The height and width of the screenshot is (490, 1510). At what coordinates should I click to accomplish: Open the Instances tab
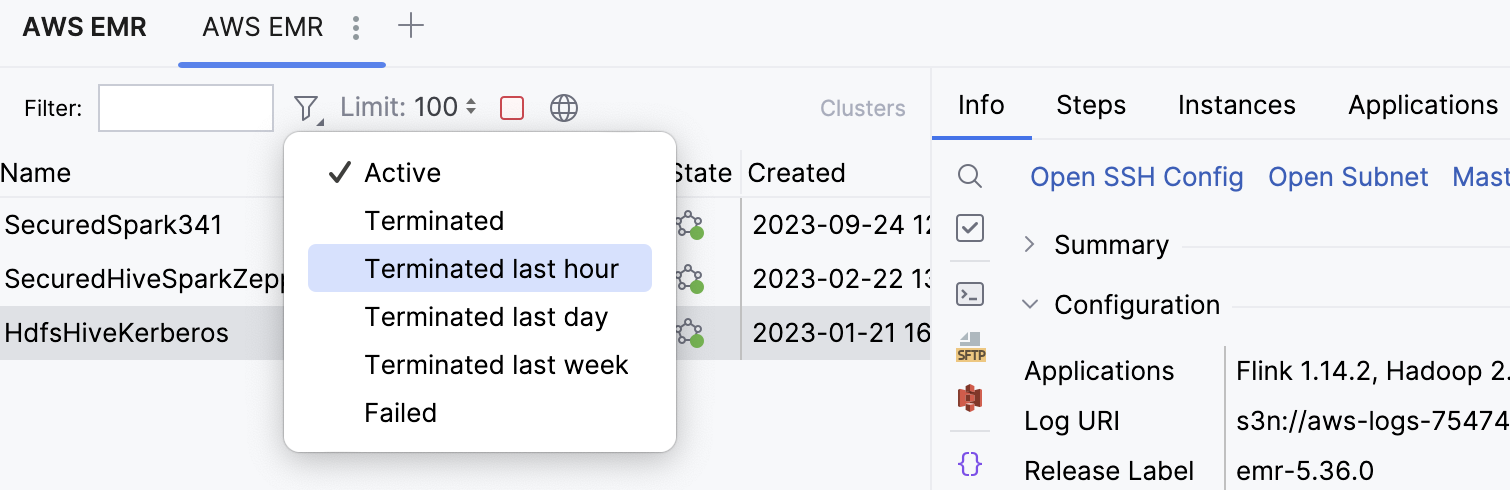1236,105
